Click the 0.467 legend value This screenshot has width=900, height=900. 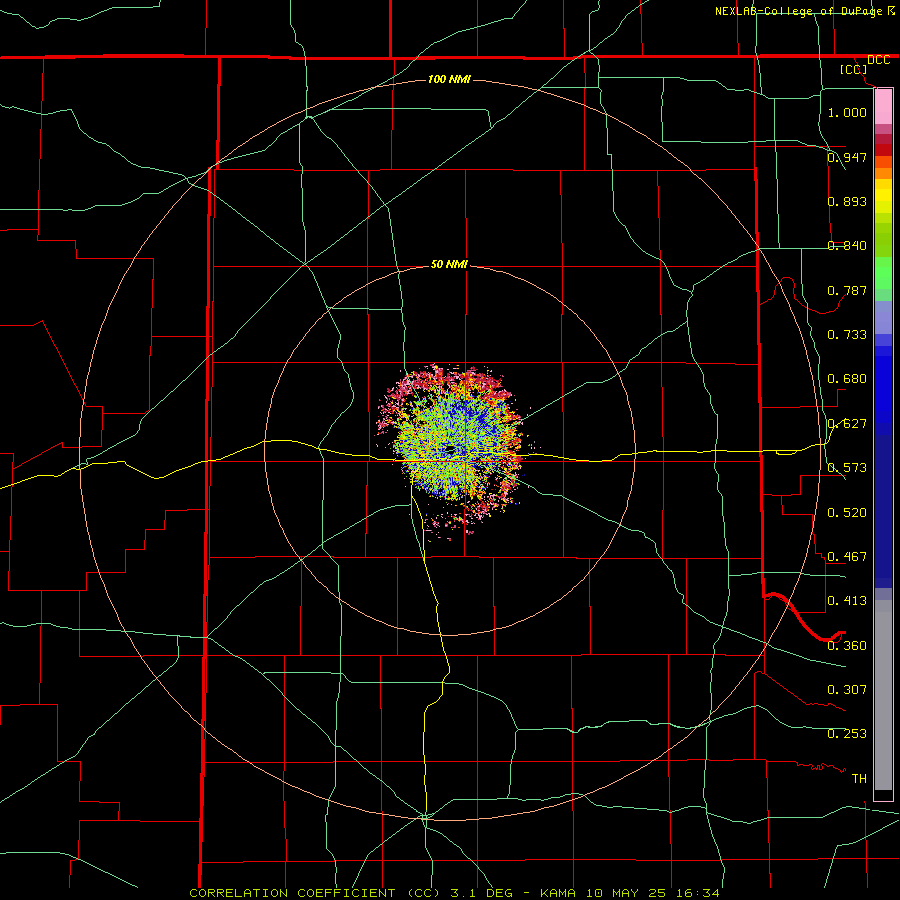pos(847,556)
